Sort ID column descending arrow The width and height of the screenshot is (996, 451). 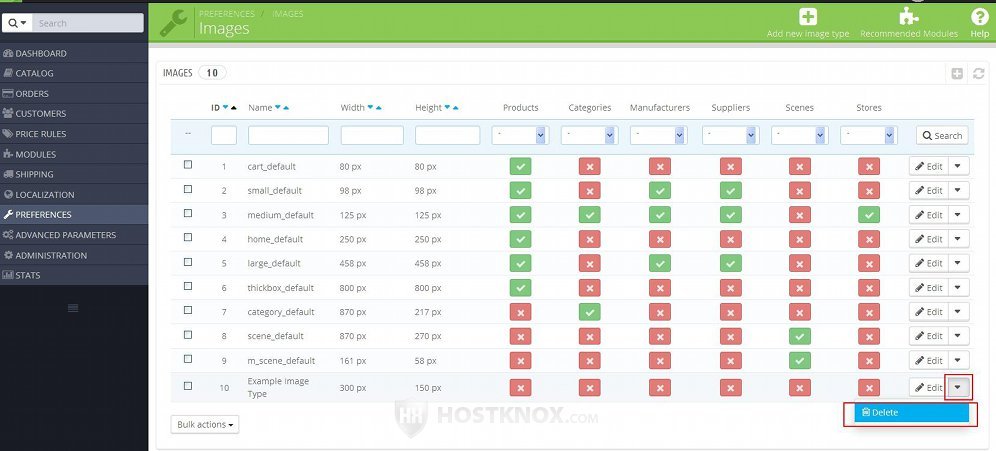pyautogui.click(x=225, y=107)
